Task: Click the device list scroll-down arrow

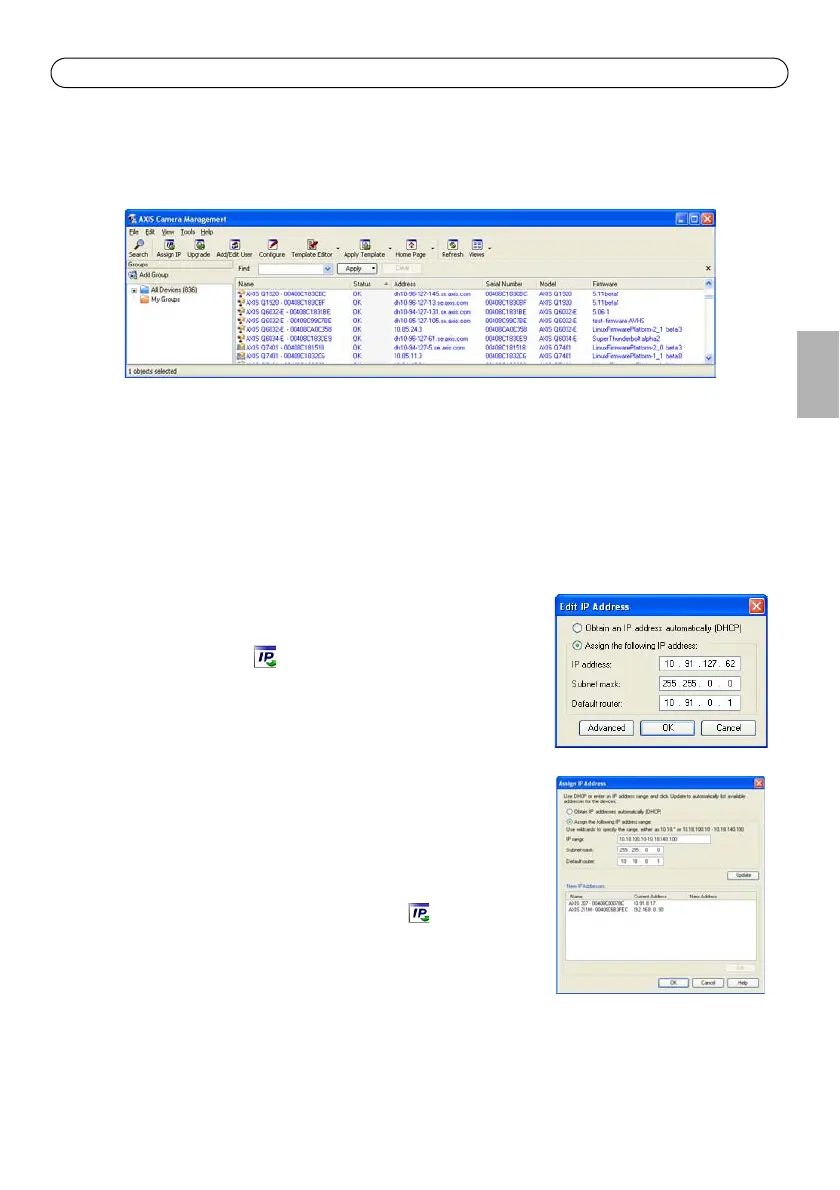Action: (x=709, y=358)
